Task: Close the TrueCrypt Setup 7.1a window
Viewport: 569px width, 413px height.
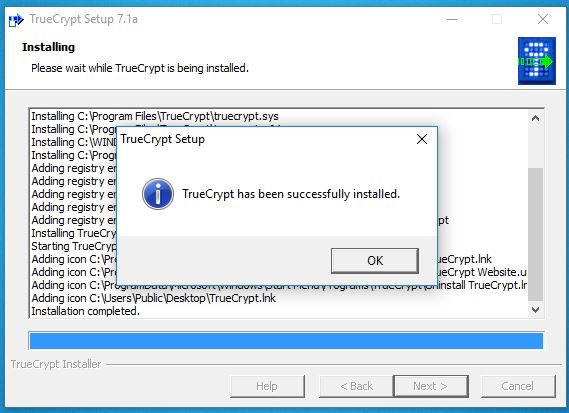Action: click(543, 19)
